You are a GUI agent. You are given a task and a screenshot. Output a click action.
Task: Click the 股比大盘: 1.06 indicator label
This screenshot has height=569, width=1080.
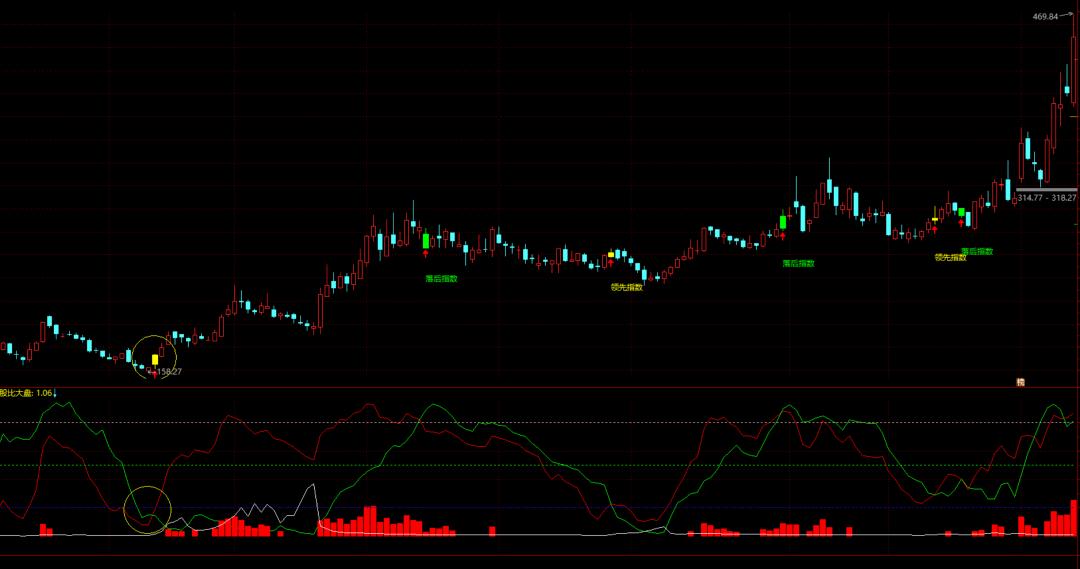click(25, 393)
